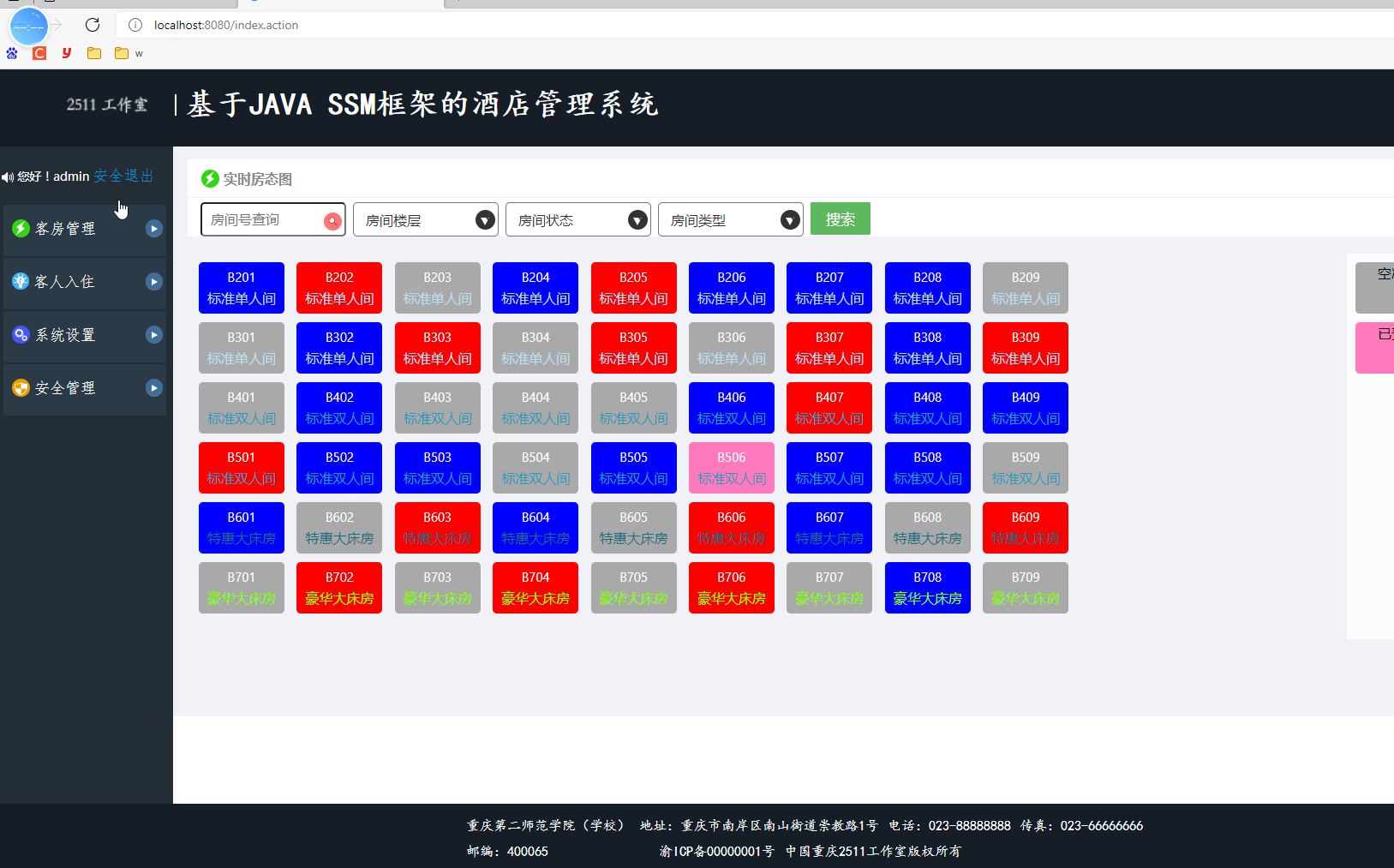This screenshot has width=1394, height=868.
Task: Open the red Y bookmark icon
Action: click(67, 53)
